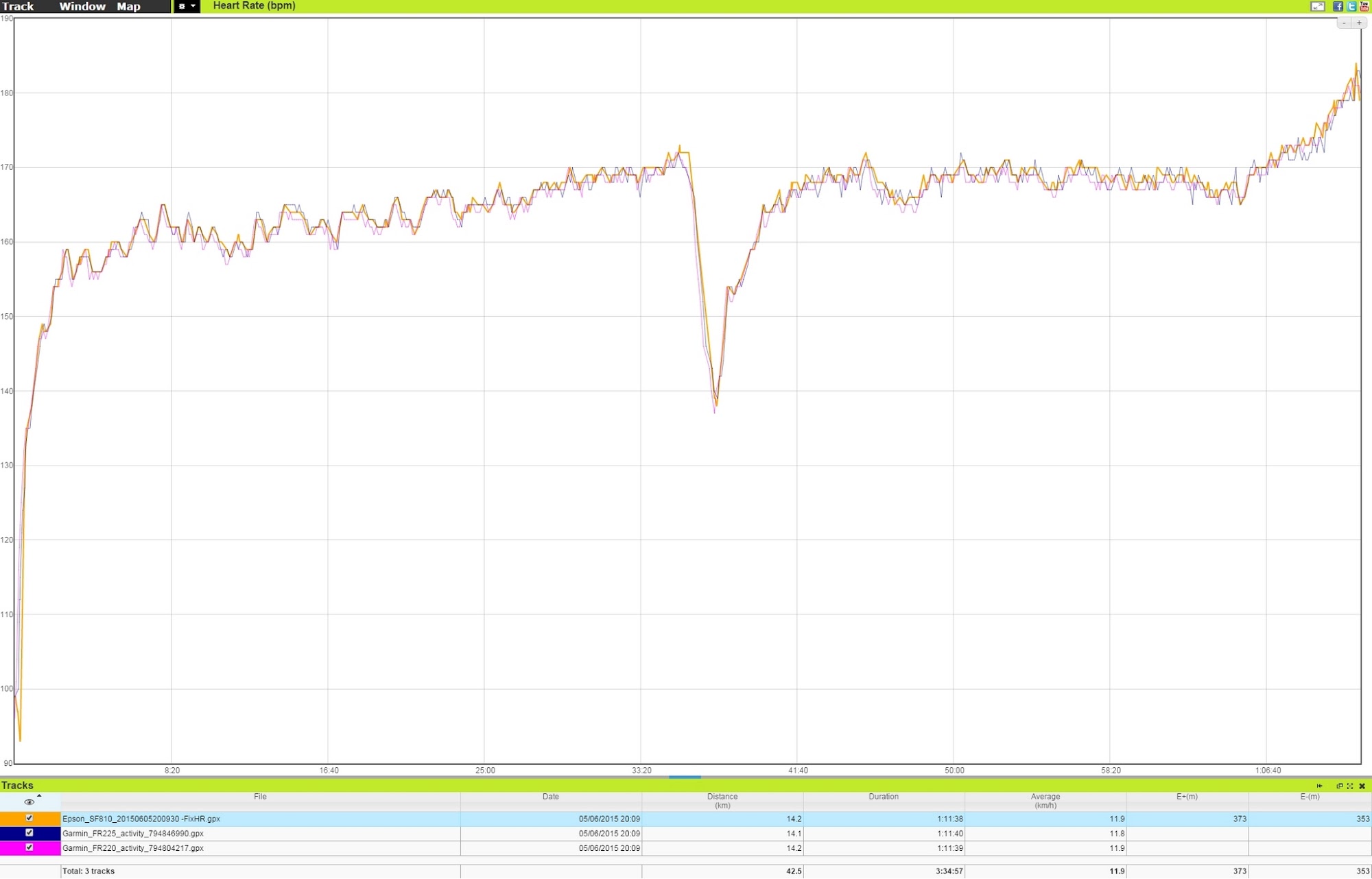Viewport: 1372px width, 879px height.
Task: Toggle the Garmin_FR220 track checkbox
Action: tap(29, 847)
